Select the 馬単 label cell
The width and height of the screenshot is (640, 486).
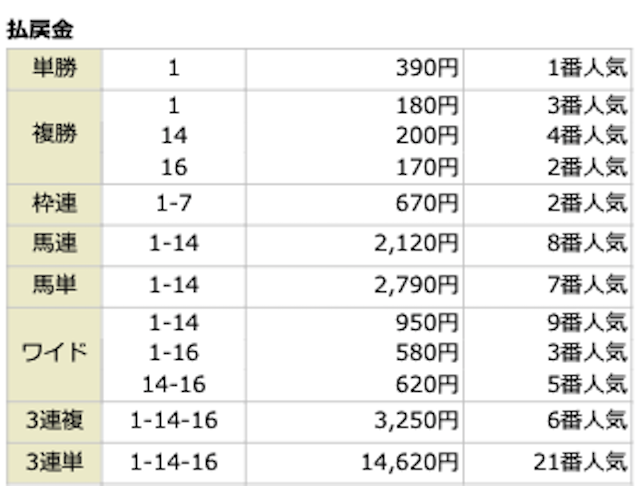[53, 285]
